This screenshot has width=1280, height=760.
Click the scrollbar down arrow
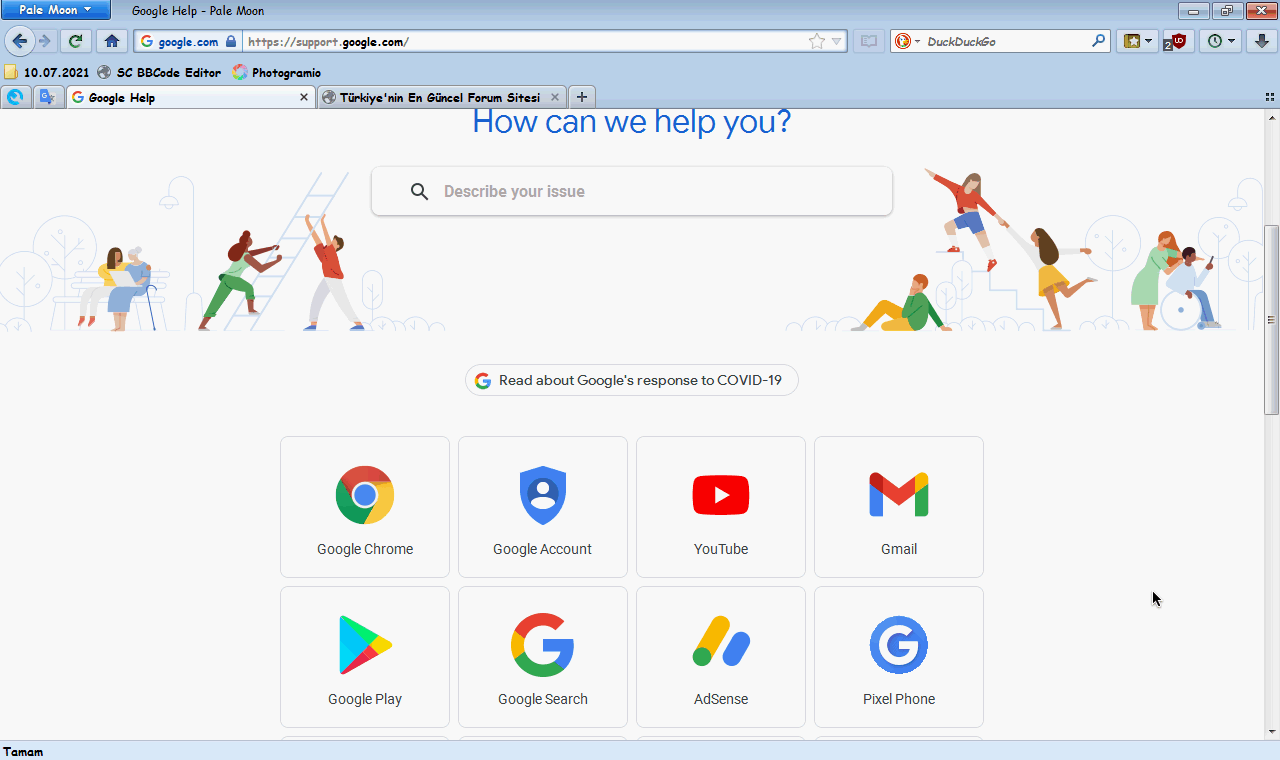point(1272,732)
